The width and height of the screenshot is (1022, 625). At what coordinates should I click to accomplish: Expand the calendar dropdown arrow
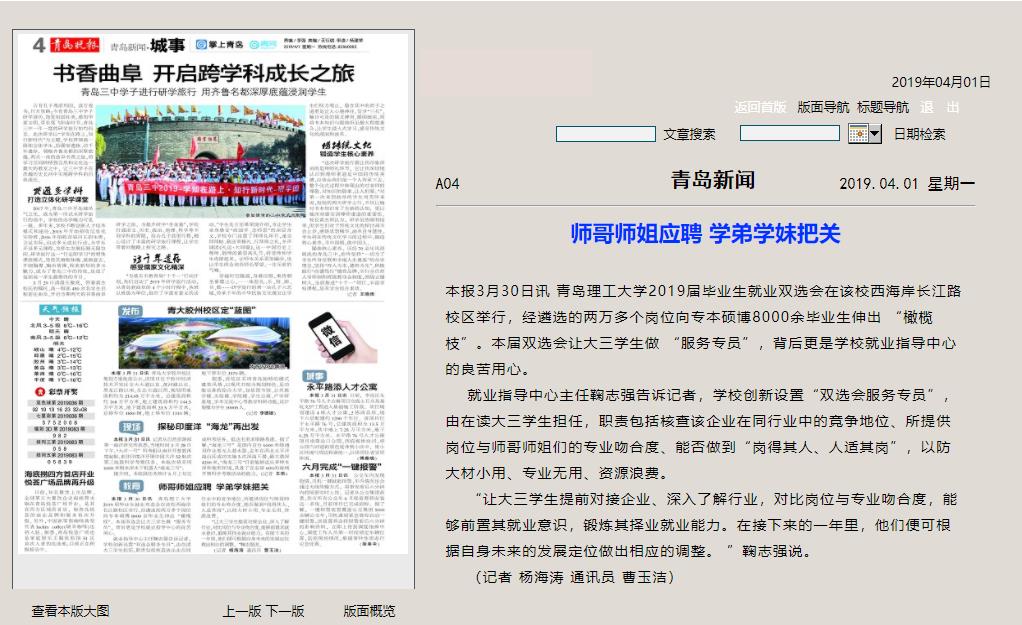point(875,134)
